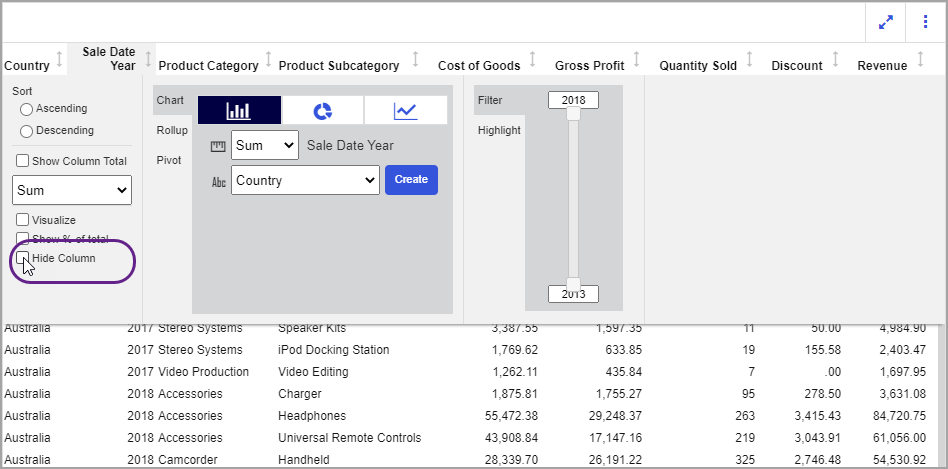This screenshot has width=948, height=469.
Task: Click the 3,415.43 discount value
Action: pyautogui.click(x=816, y=416)
